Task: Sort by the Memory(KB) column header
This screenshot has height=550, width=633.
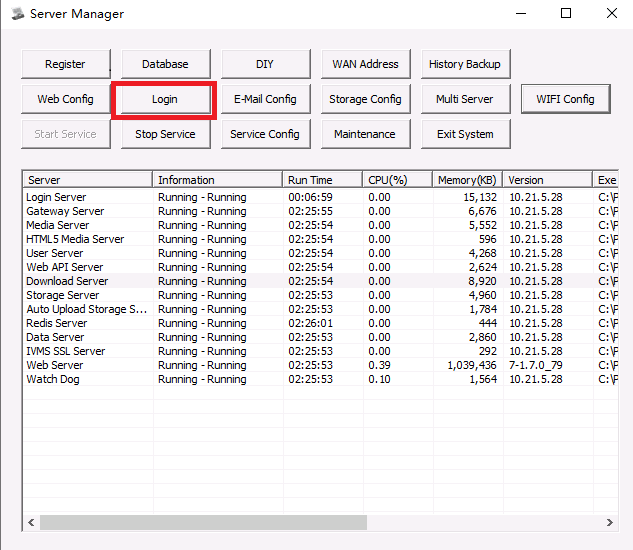Action: point(467,180)
